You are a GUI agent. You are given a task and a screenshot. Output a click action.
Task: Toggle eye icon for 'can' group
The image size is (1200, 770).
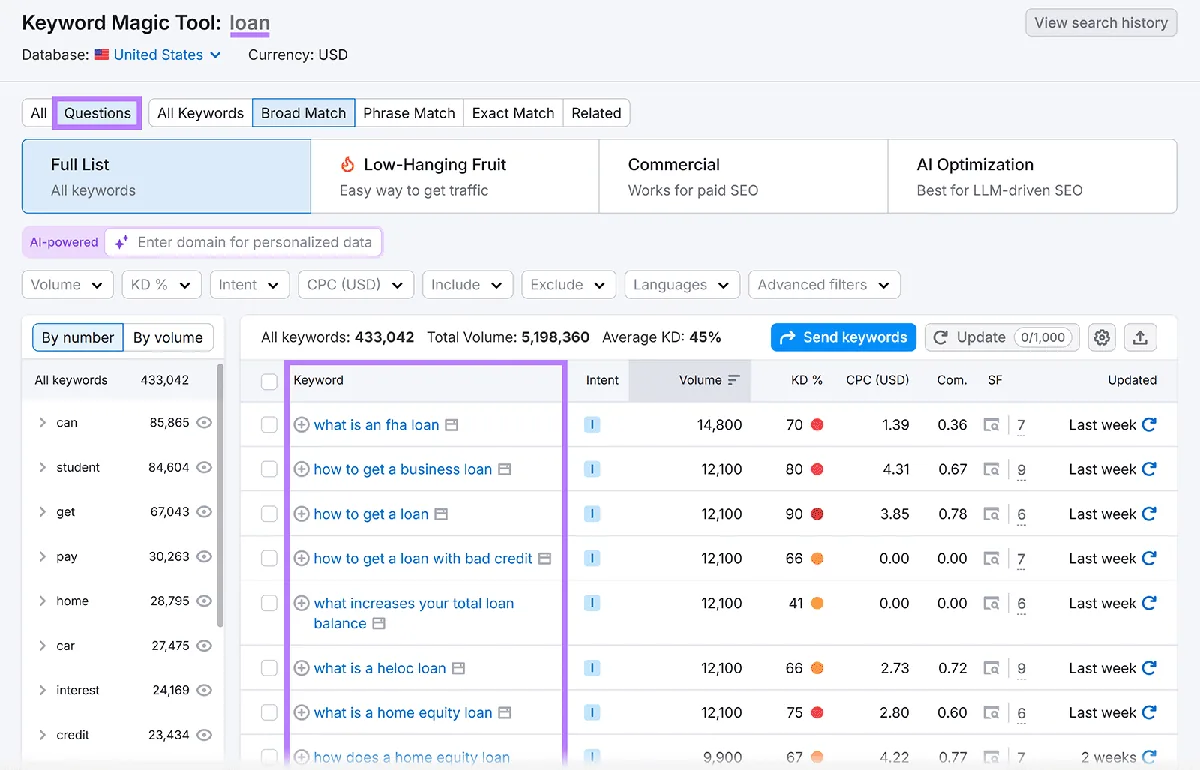pyautogui.click(x=204, y=423)
